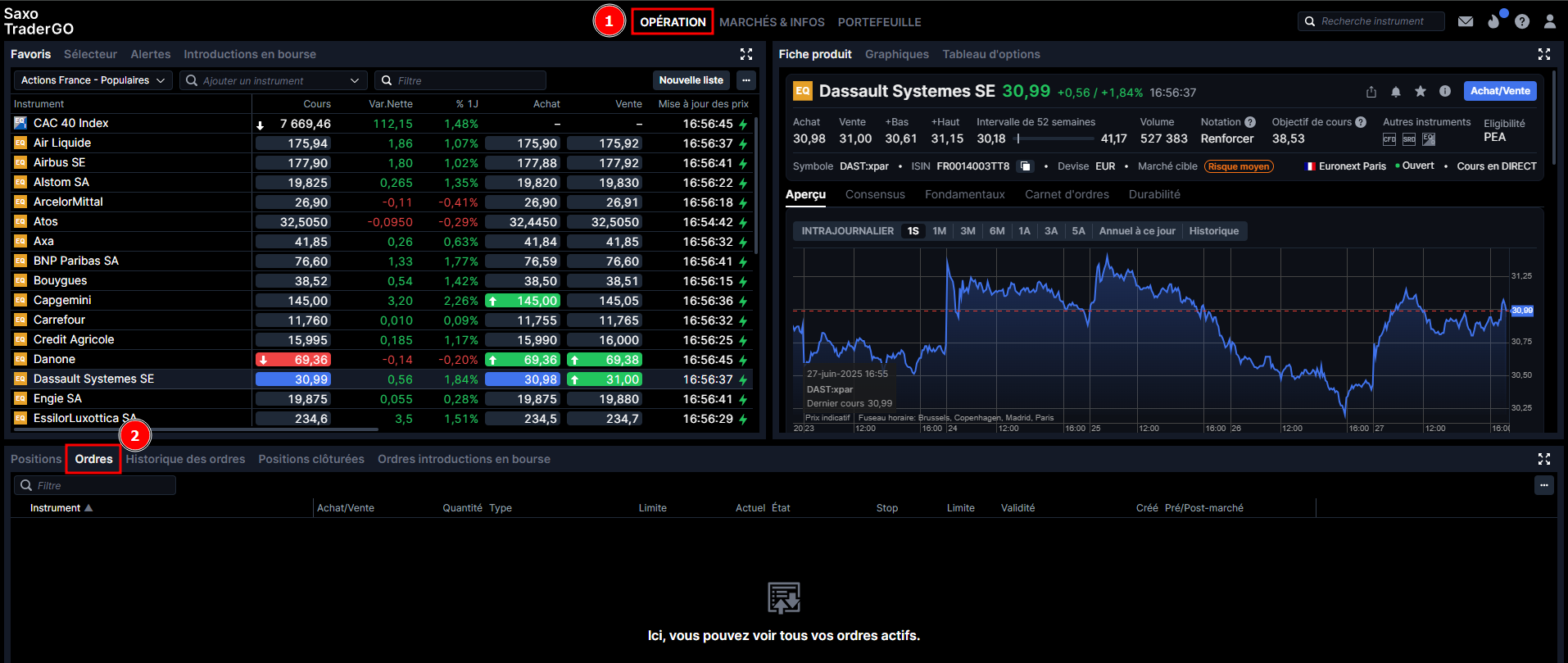Switch to the Positions tab
The width and height of the screenshot is (1568, 663).
[36, 459]
